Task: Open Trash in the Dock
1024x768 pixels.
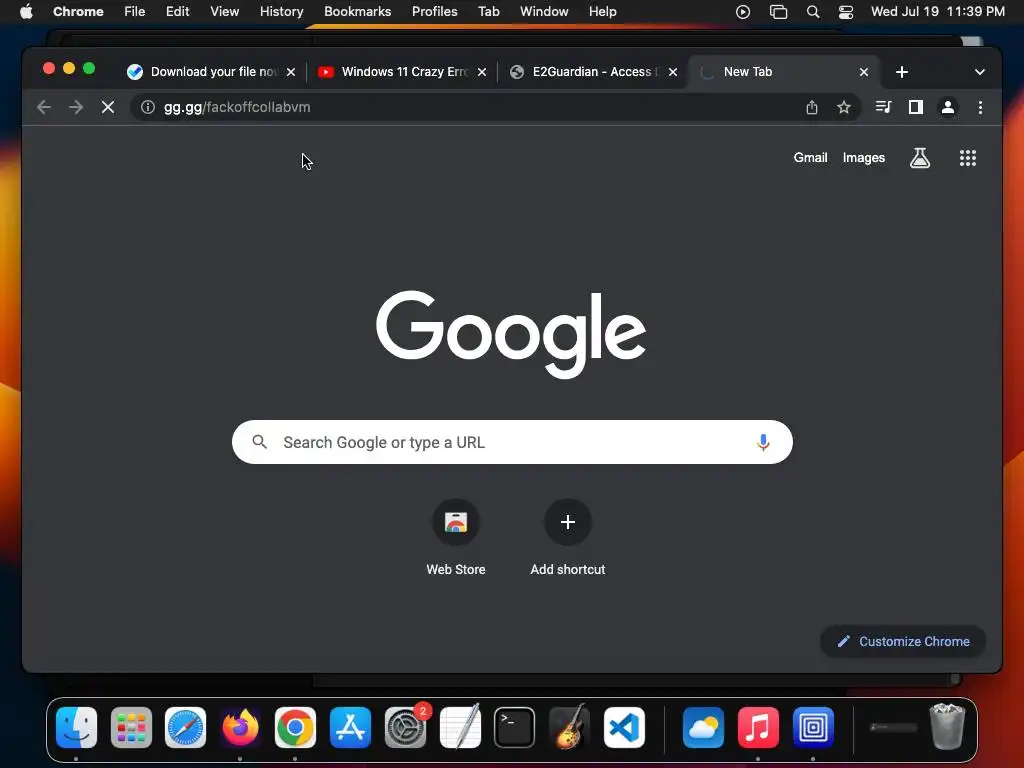Action: tap(947, 727)
